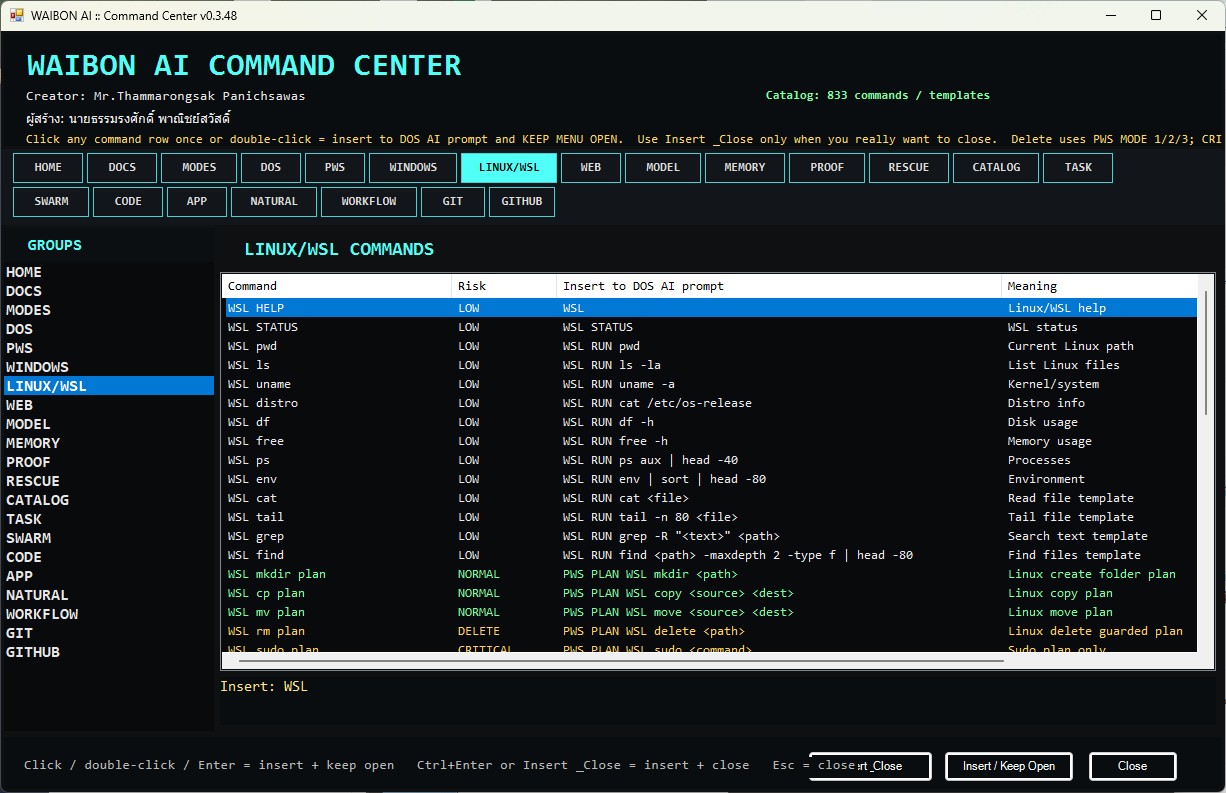1226x793 pixels.
Task: Select the SWARM button in second row
Action: (51, 202)
